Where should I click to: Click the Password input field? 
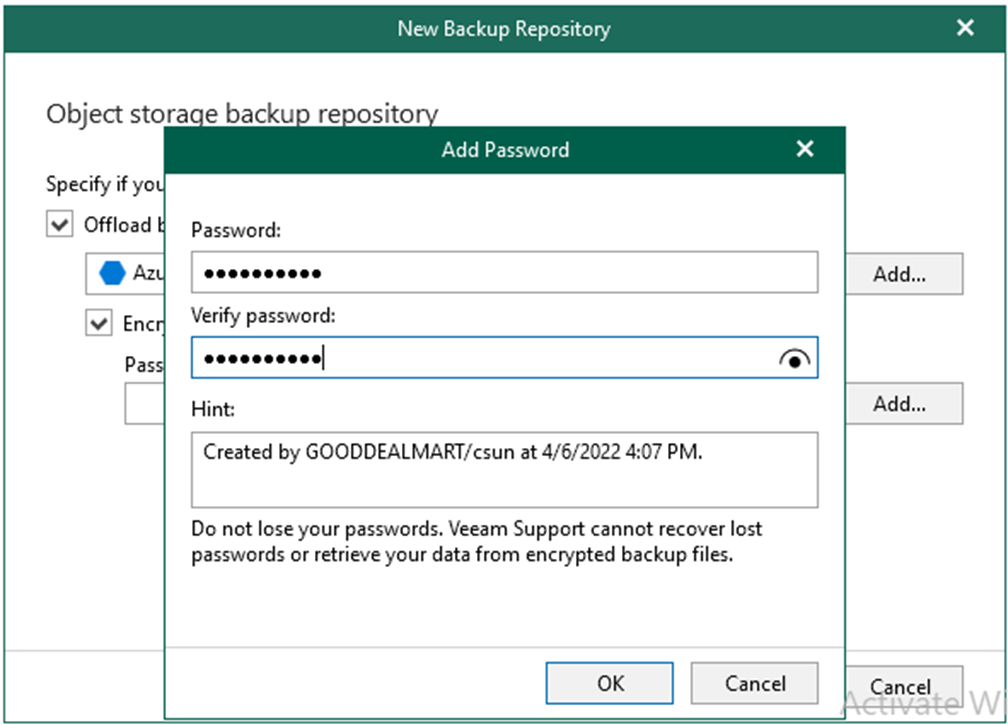click(504, 273)
